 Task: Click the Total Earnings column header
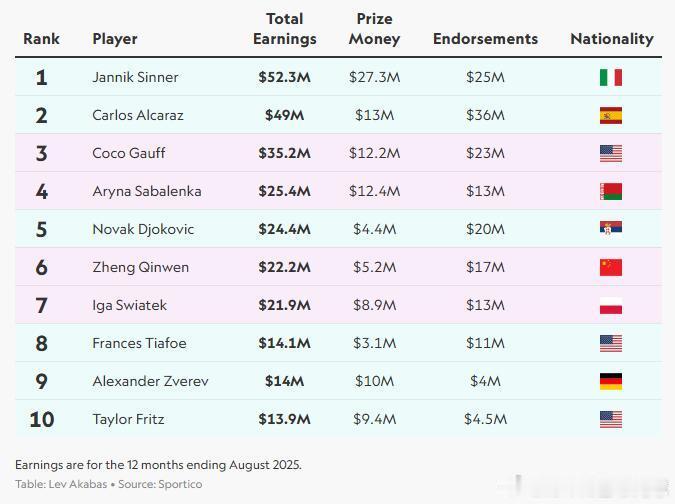click(285, 29)
